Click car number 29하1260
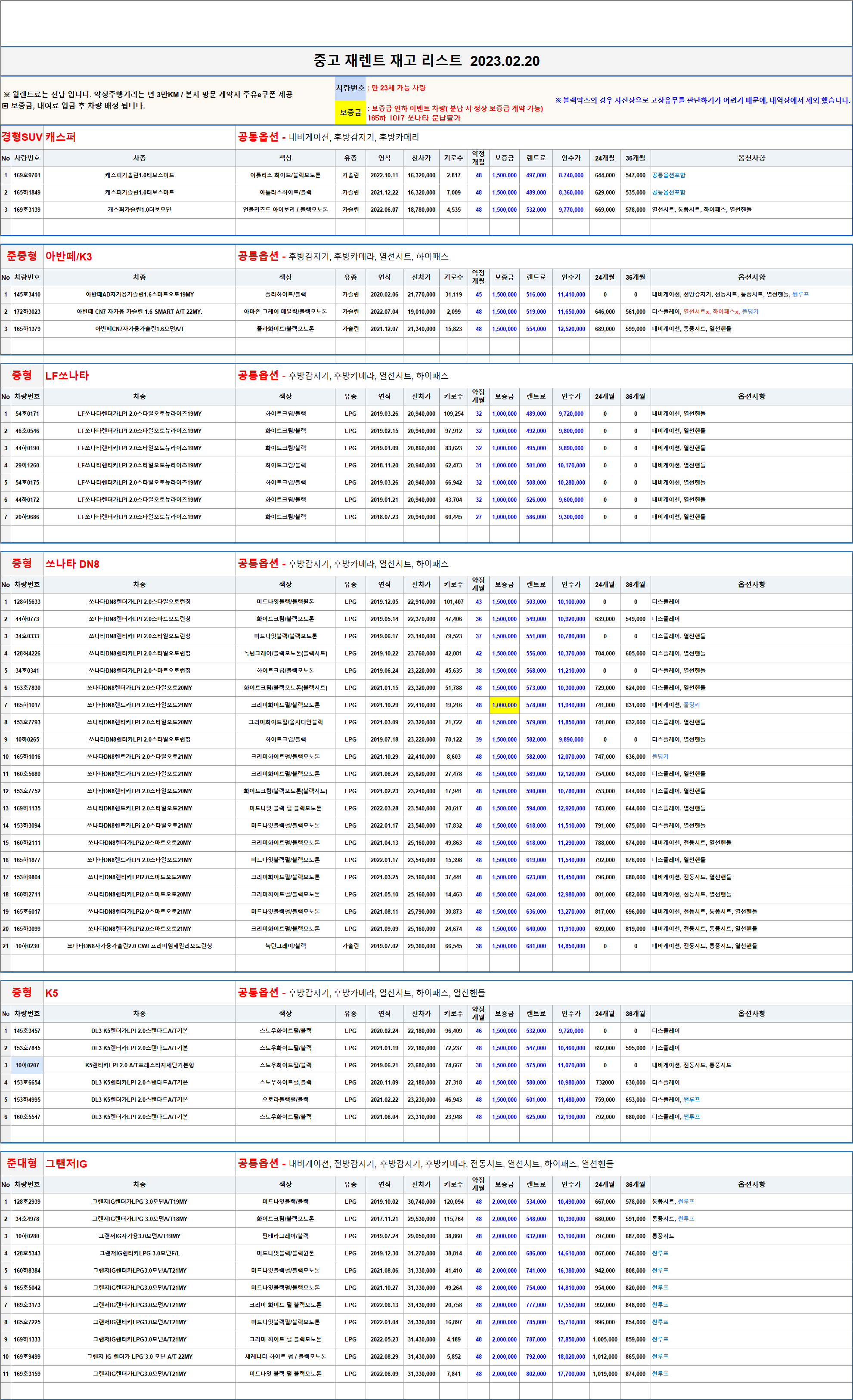The height and width of the screenshot is (1400, 853). 27,466
